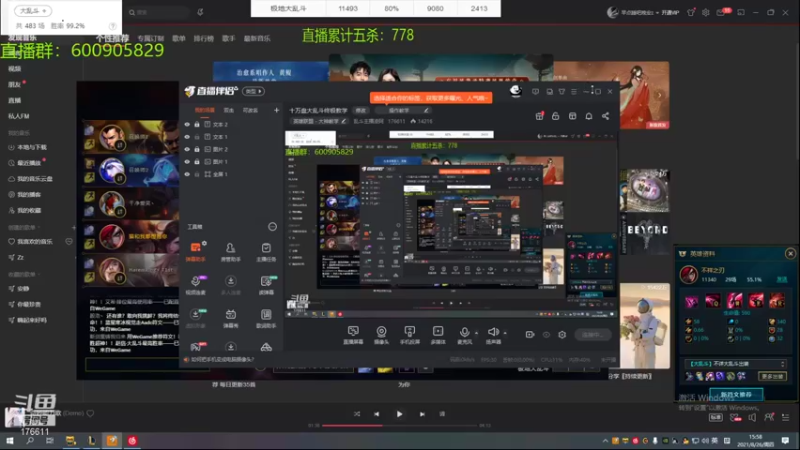Screen dimensions: 800x450
Task: Open the 房管助手 tool
Action: pyautogui.click(x=231, y=251)
